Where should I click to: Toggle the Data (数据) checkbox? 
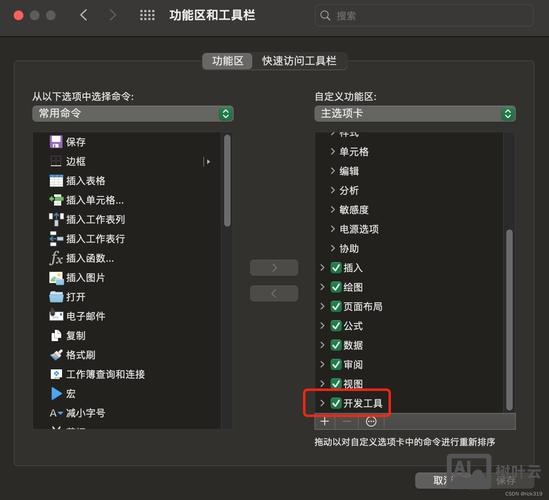pyautogui.click(x=336, y=345)
